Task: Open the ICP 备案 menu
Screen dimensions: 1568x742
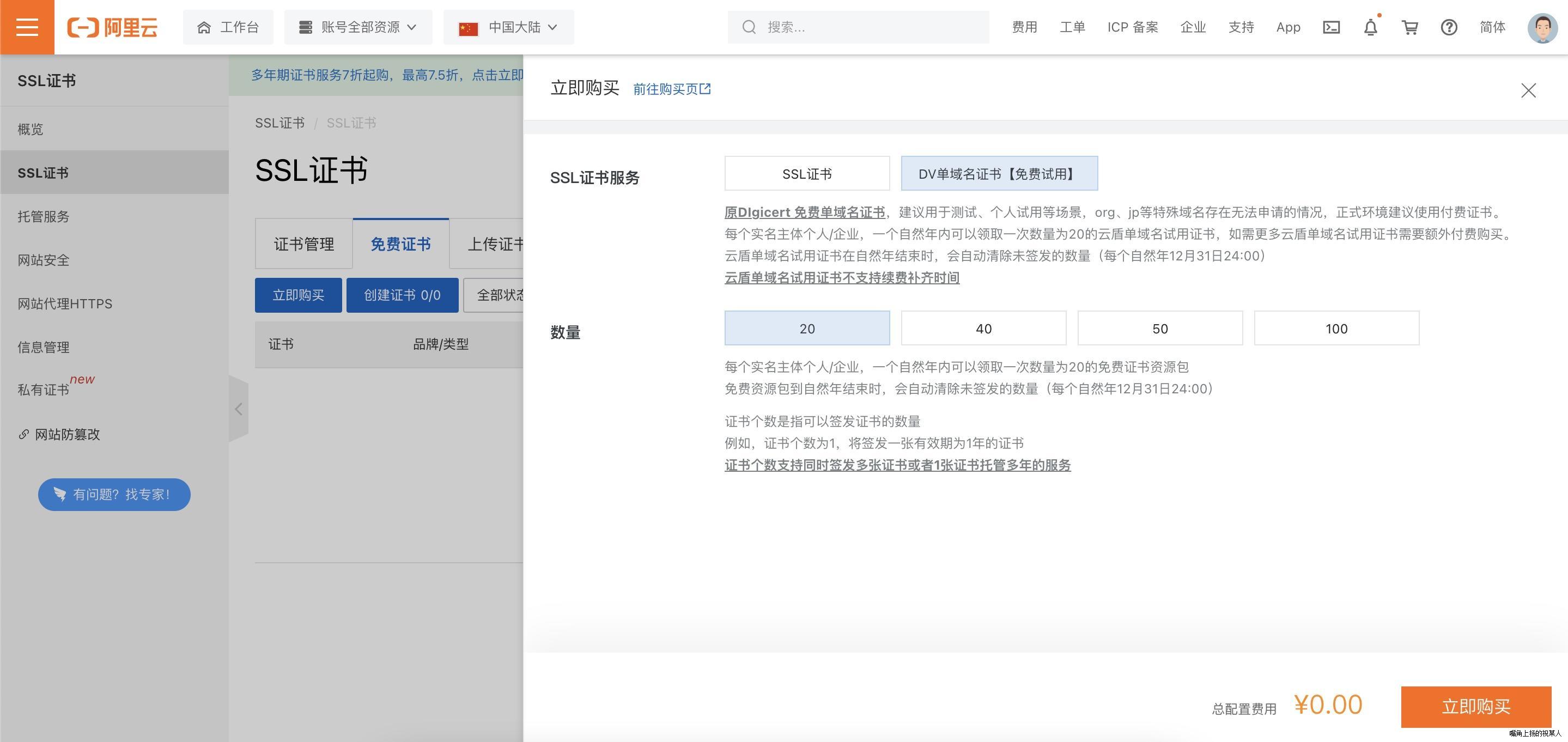Action: coord(1132,27)
